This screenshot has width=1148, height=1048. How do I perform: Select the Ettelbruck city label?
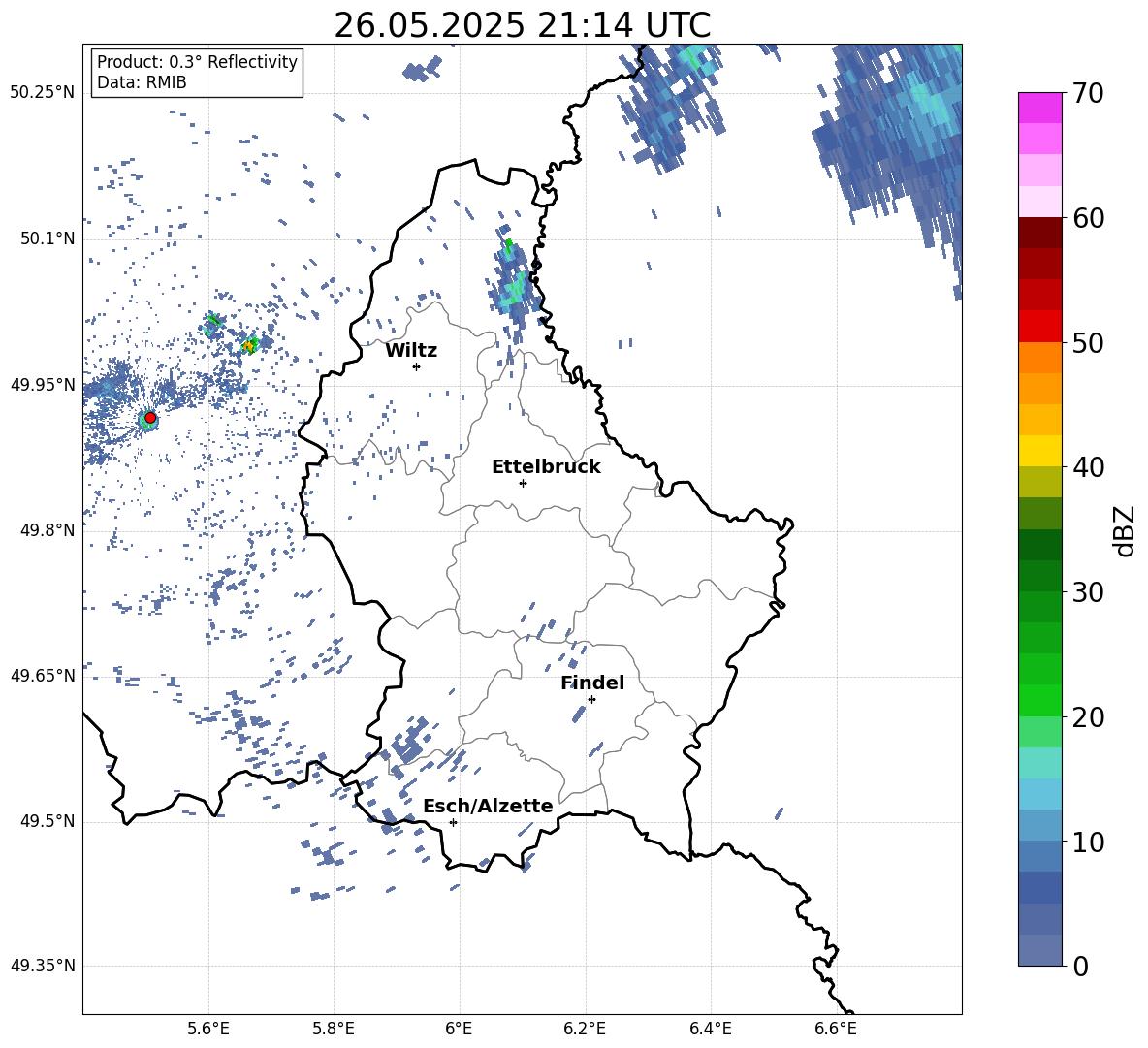click(x=546, y=467)
